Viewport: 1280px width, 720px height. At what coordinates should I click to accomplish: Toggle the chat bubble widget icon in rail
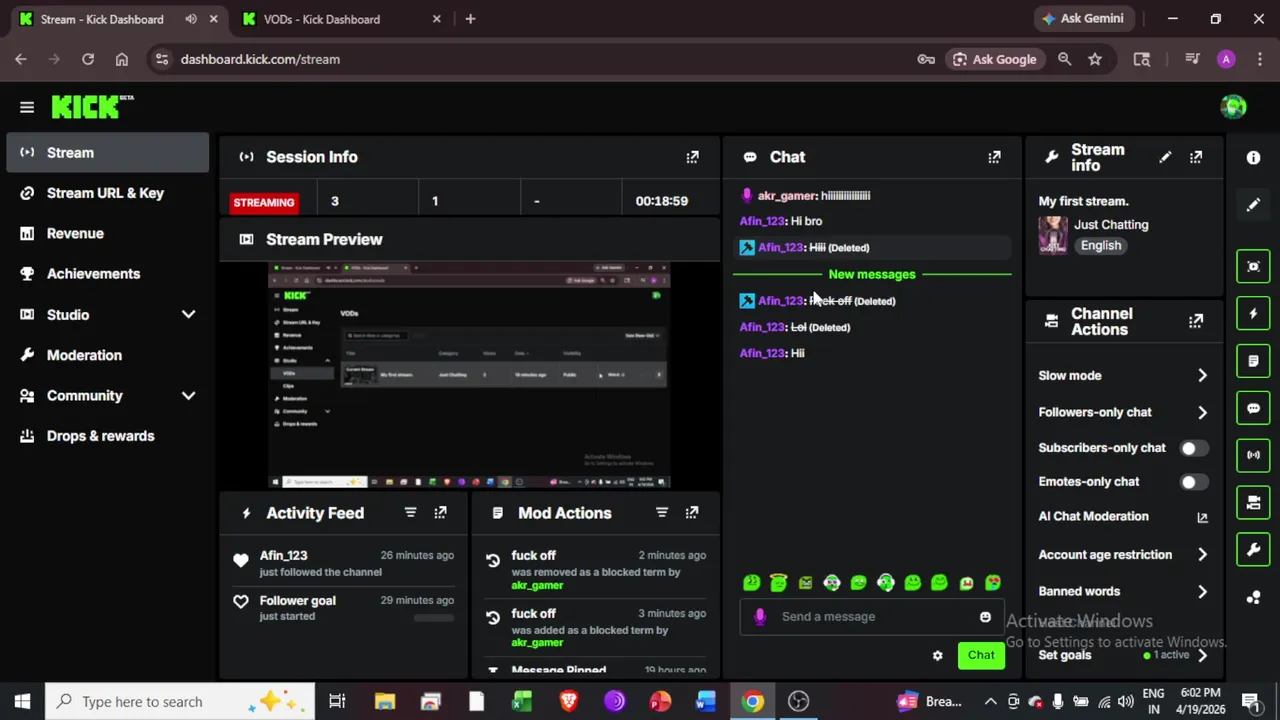coord(1253,408)
